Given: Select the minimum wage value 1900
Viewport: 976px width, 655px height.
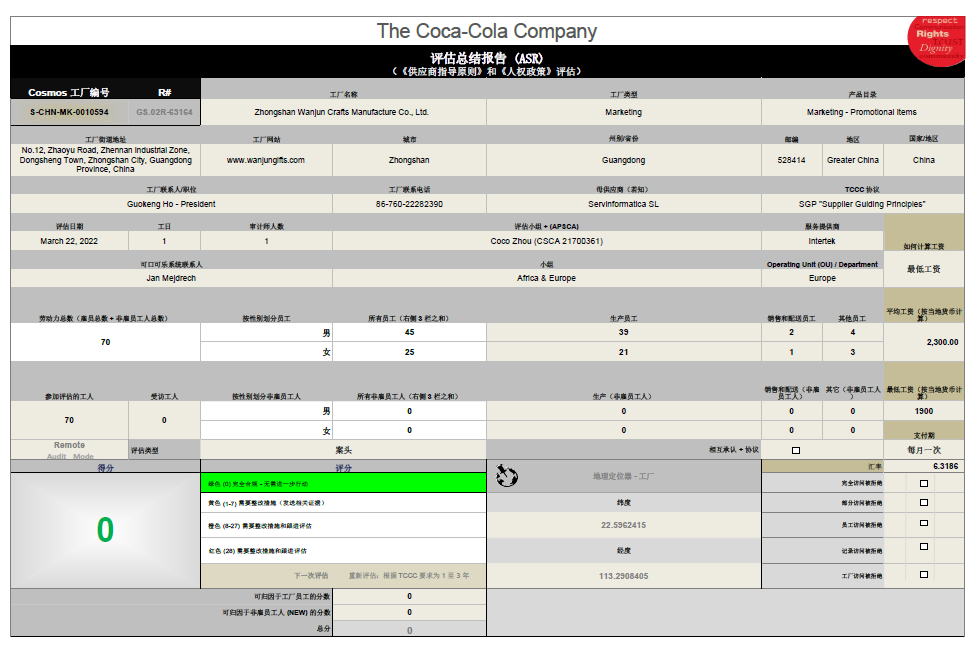Looking at the screenshot, I should [924, 411].
